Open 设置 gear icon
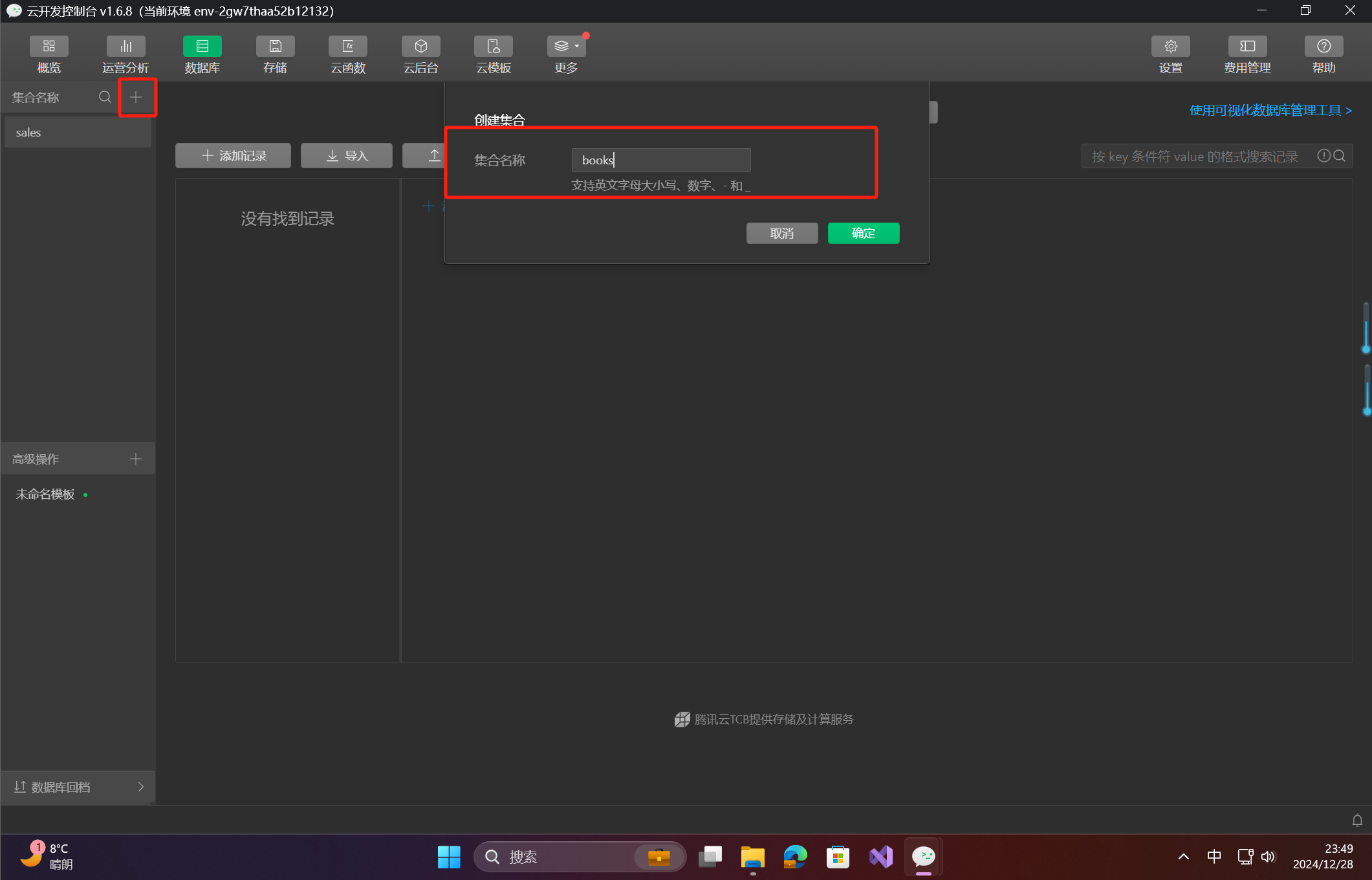Image resolution: width=1372 pixels, height=880 pixels. (1170, 47)
